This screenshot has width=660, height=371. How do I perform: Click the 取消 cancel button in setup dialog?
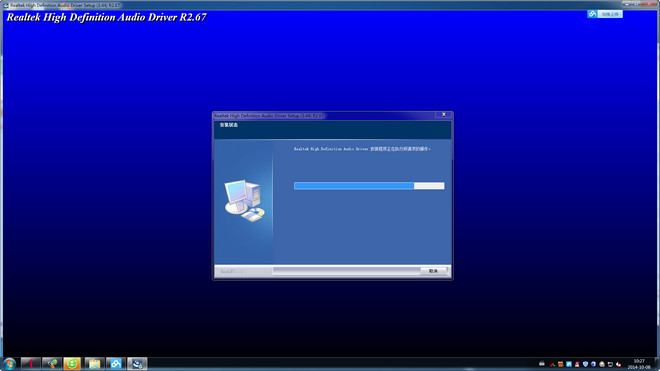(x=433, y=271)
